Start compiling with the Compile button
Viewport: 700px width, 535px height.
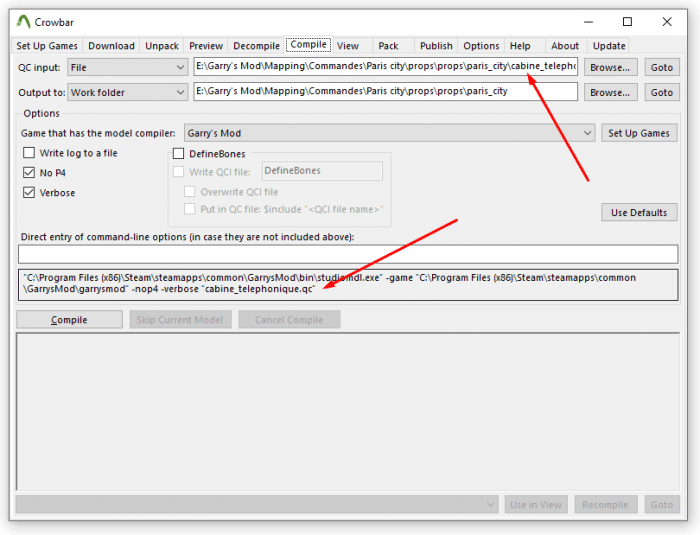[x=69, y=320]
